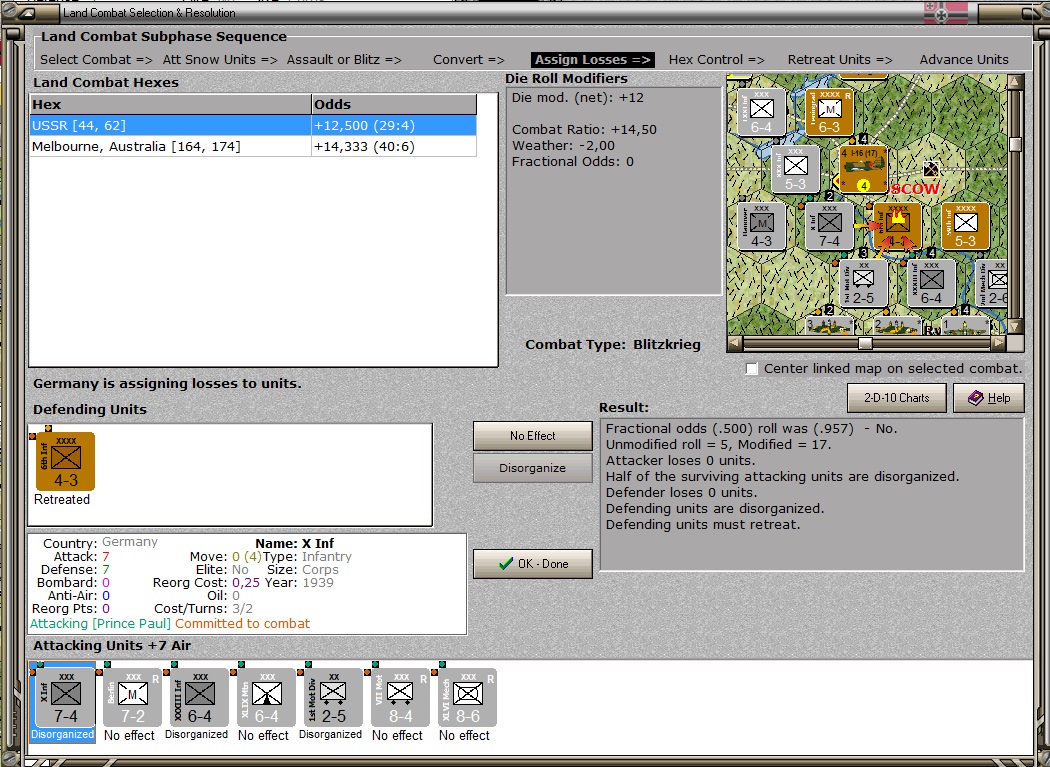This screenshot has height=767, width=1050.
Task: Click the Hannover 4-3 militia counter on map
Action: [x=761, y=227]
